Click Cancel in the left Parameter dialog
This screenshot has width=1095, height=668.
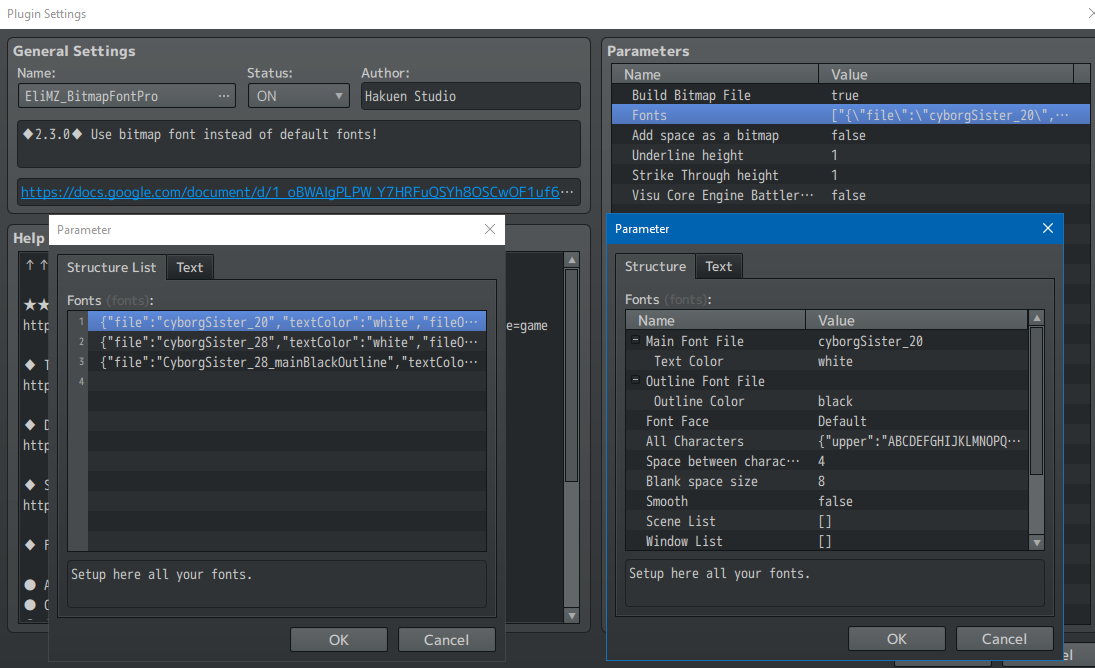pyautogui.click(x=446, y=640)
